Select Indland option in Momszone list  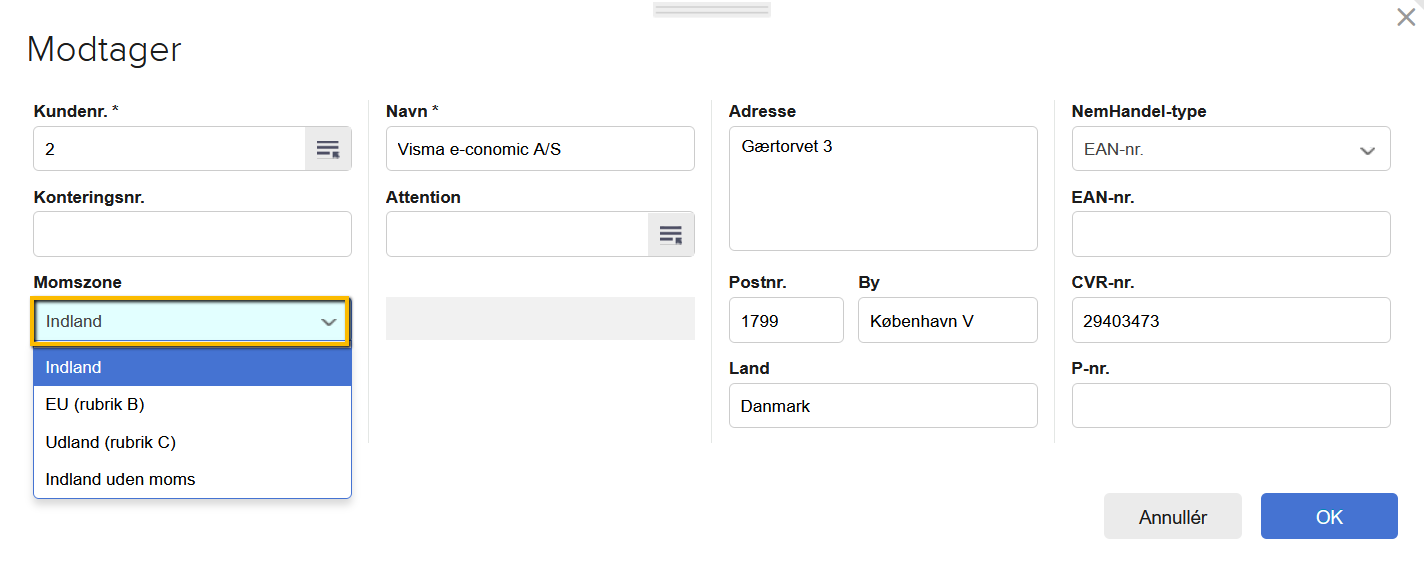192,367
